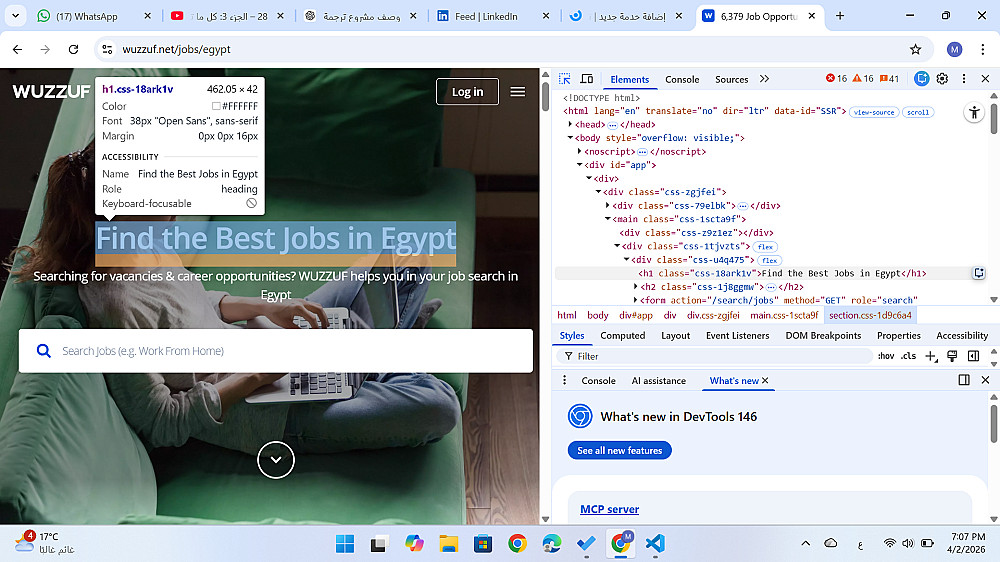Expand the noscript element node

(579, 151)
